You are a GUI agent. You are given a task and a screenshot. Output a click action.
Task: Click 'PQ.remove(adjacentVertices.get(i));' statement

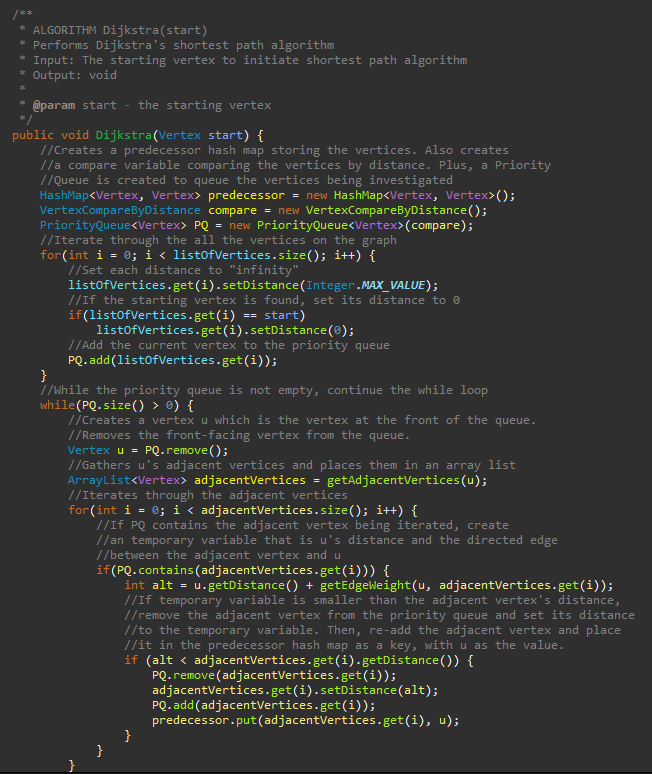[274, 675]
